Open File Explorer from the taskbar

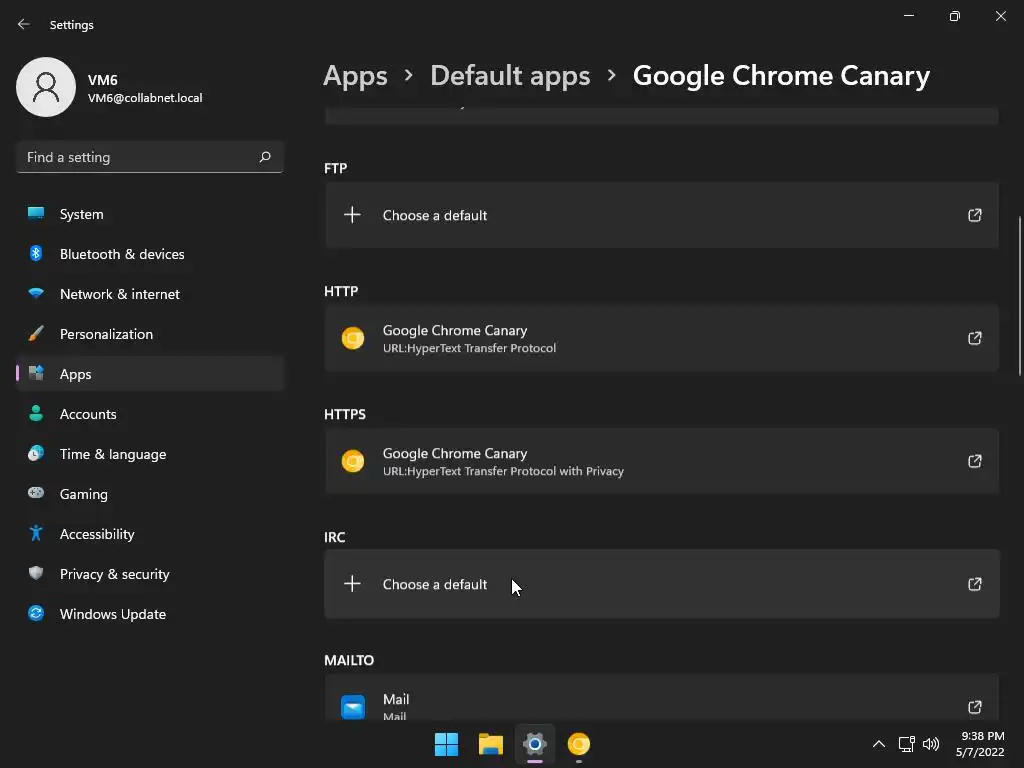point(490,744)
